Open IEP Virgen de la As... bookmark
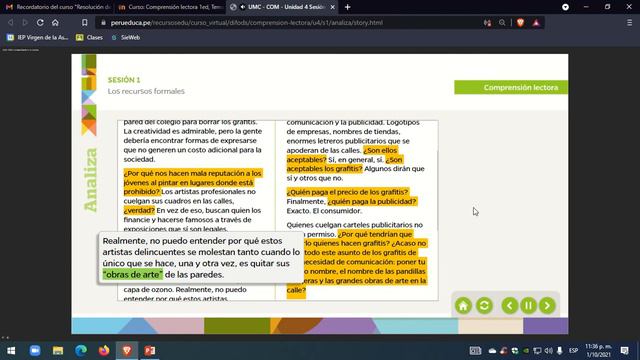The width and height of the screenshot is (640, 360). 38,37
